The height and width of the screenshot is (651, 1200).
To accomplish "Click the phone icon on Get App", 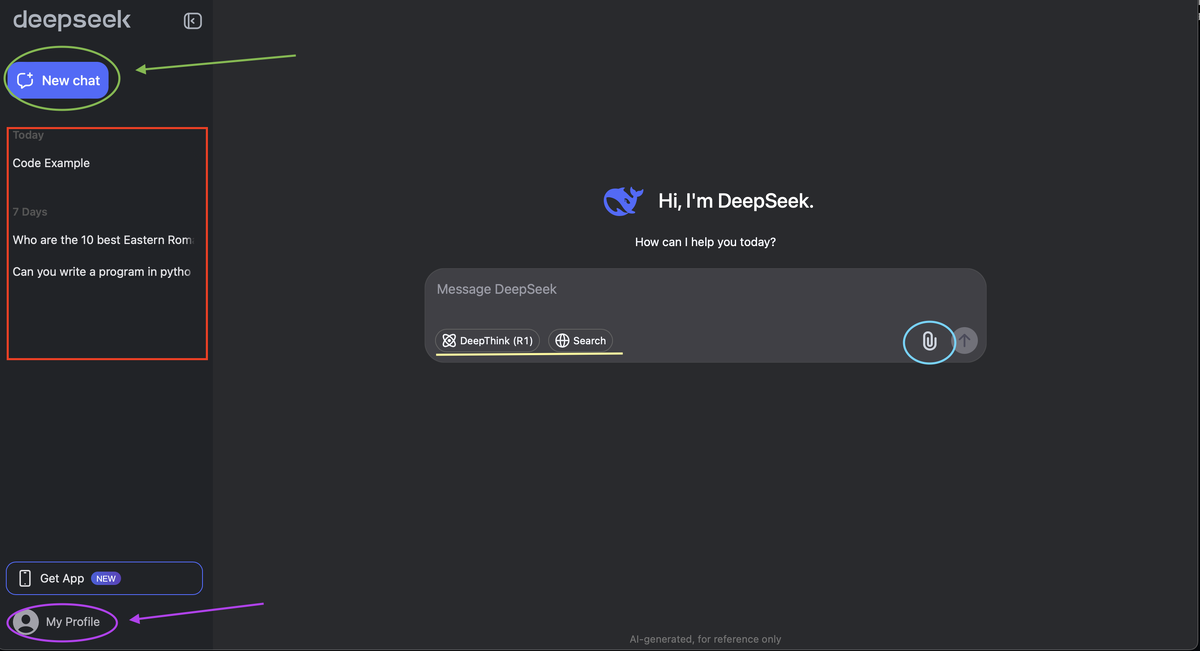I will click(25, 578).
